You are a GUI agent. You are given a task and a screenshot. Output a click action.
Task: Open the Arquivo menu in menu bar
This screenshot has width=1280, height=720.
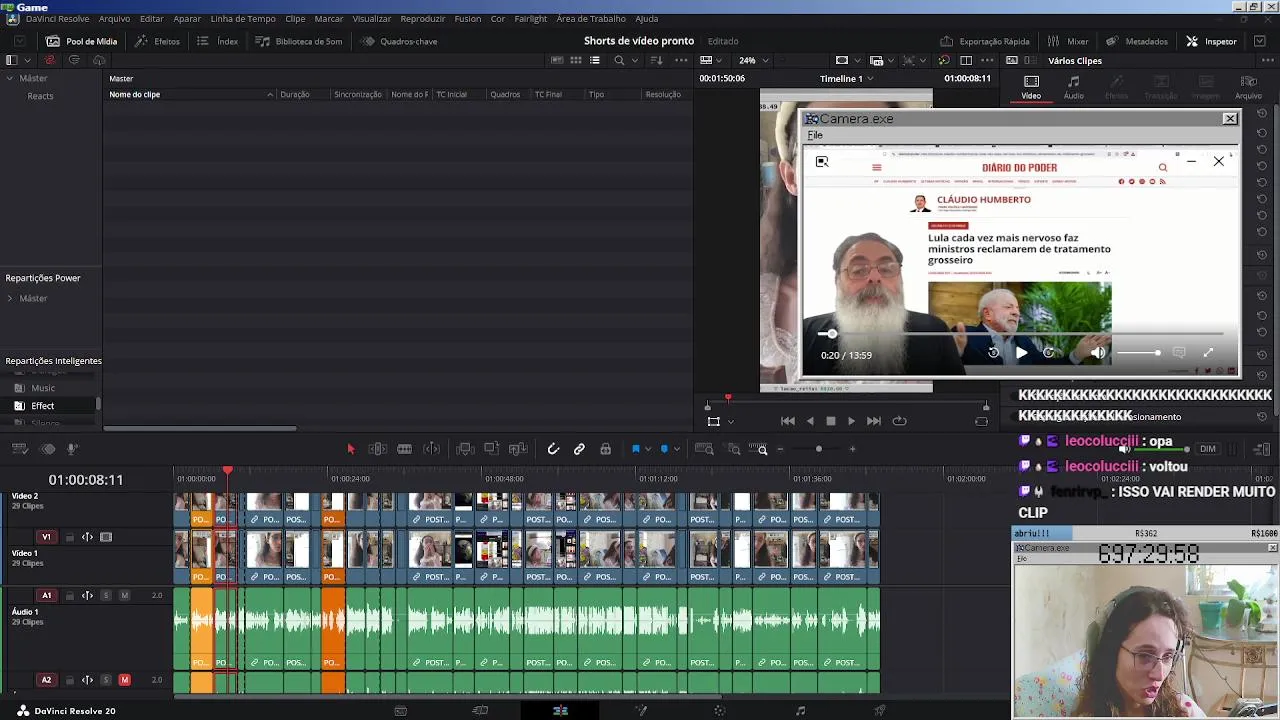(x=114, y=19)
